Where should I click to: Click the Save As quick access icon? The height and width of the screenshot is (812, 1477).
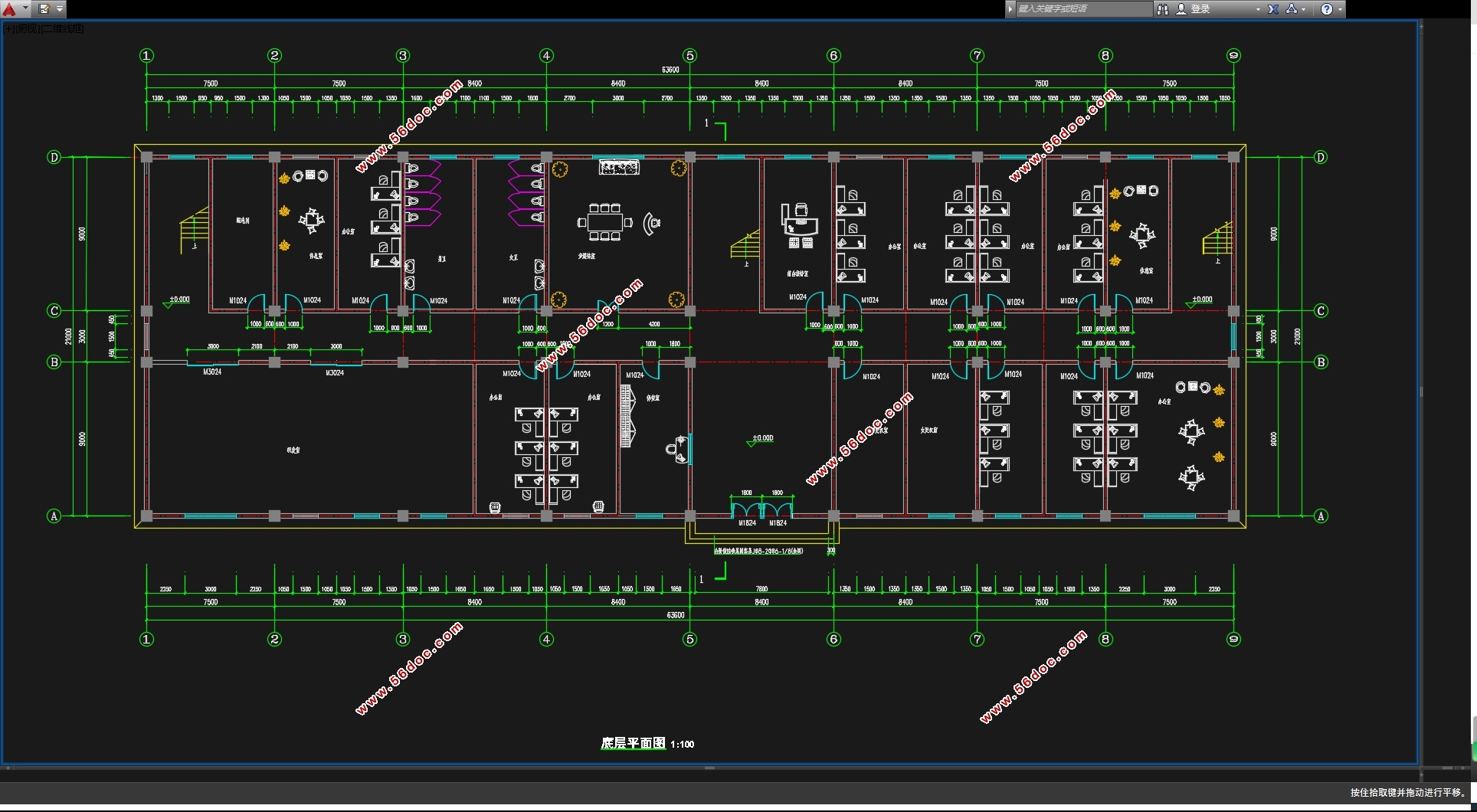pyautogui.click(x=44, y=9)
